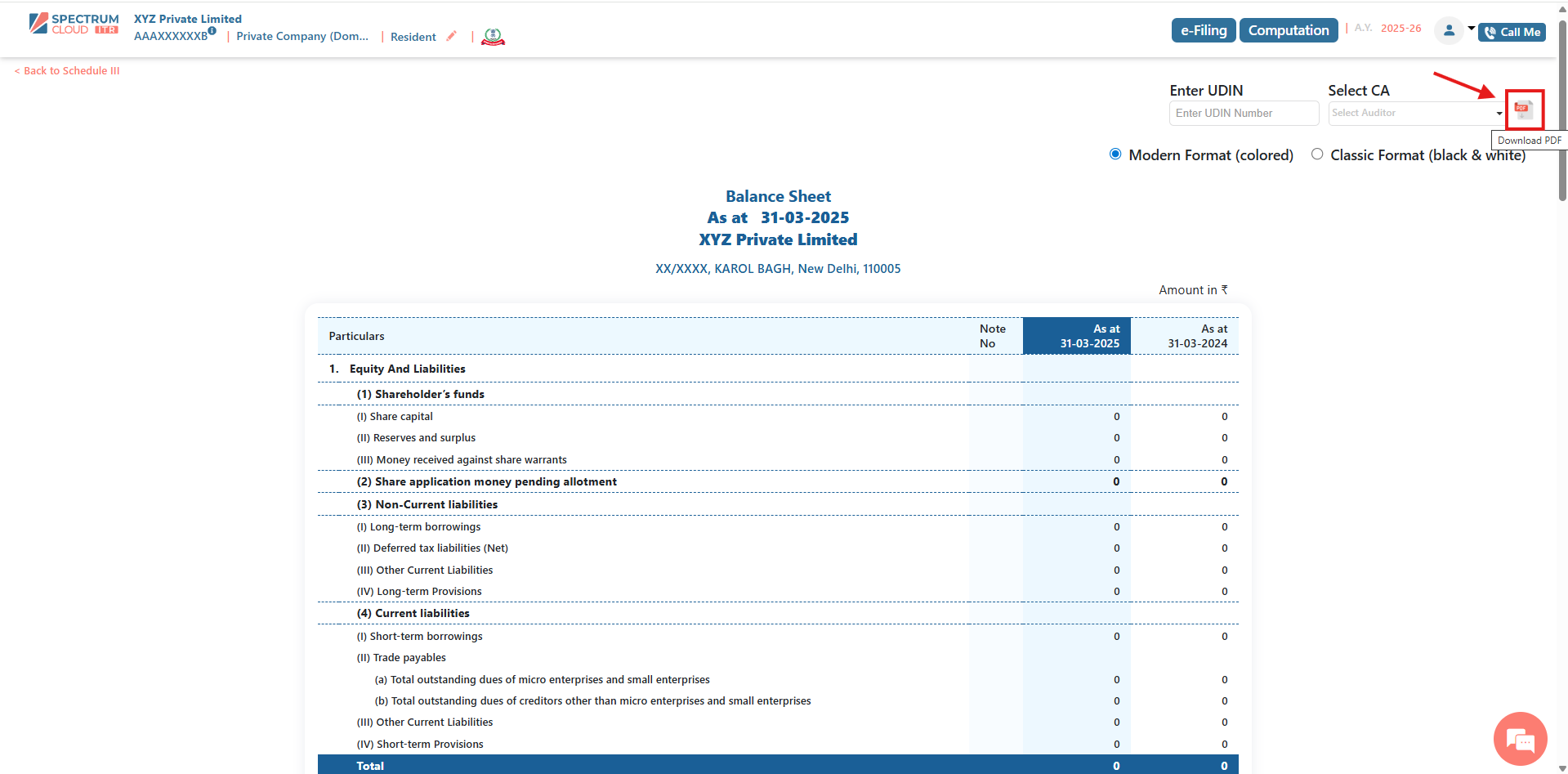Click the assessment year 2025-26 selector
Viewport: 1568px width, 774px height.
tap(1400, 29)
